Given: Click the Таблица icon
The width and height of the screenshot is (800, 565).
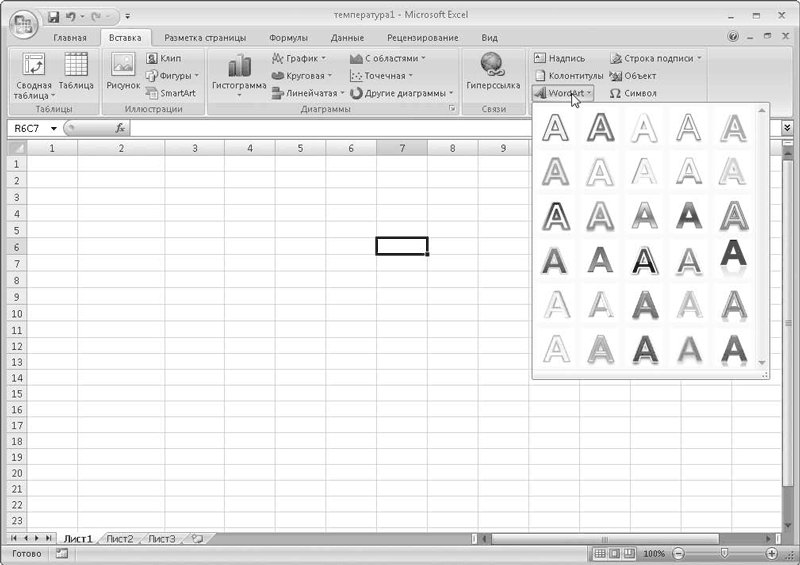Looking at the screenshot, I should pos(76,73).
